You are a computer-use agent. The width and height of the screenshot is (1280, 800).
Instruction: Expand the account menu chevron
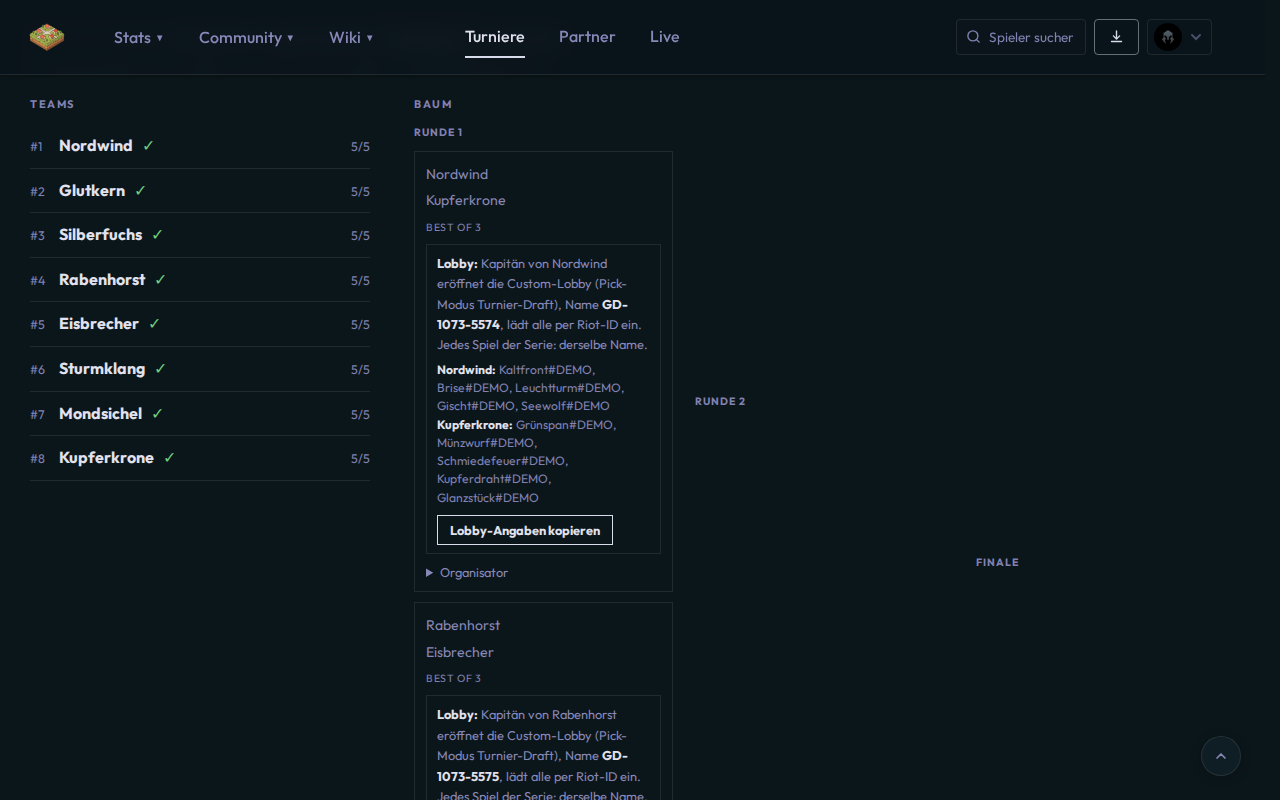(1196, 37)
